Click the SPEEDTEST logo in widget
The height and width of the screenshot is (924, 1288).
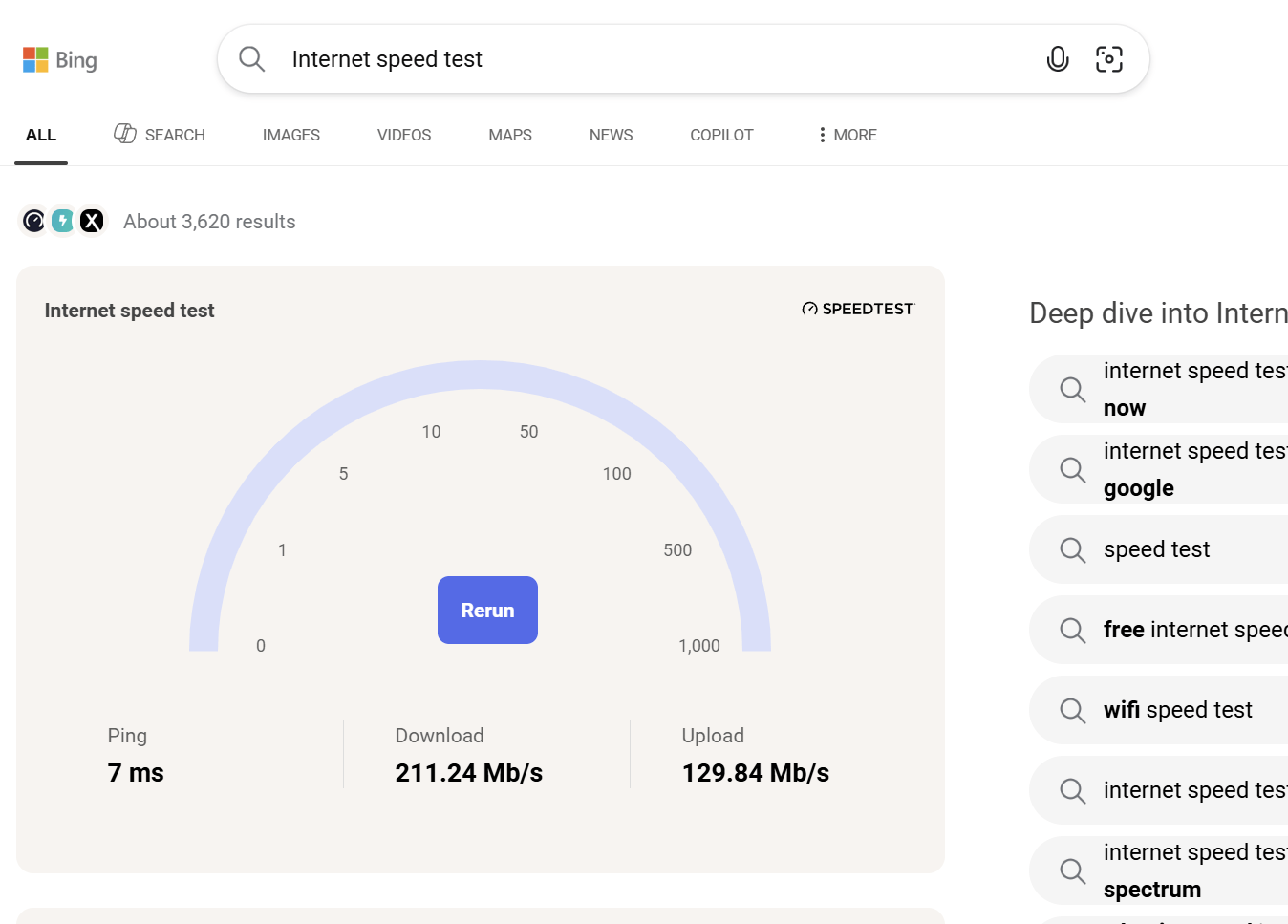tap(858, 309)
